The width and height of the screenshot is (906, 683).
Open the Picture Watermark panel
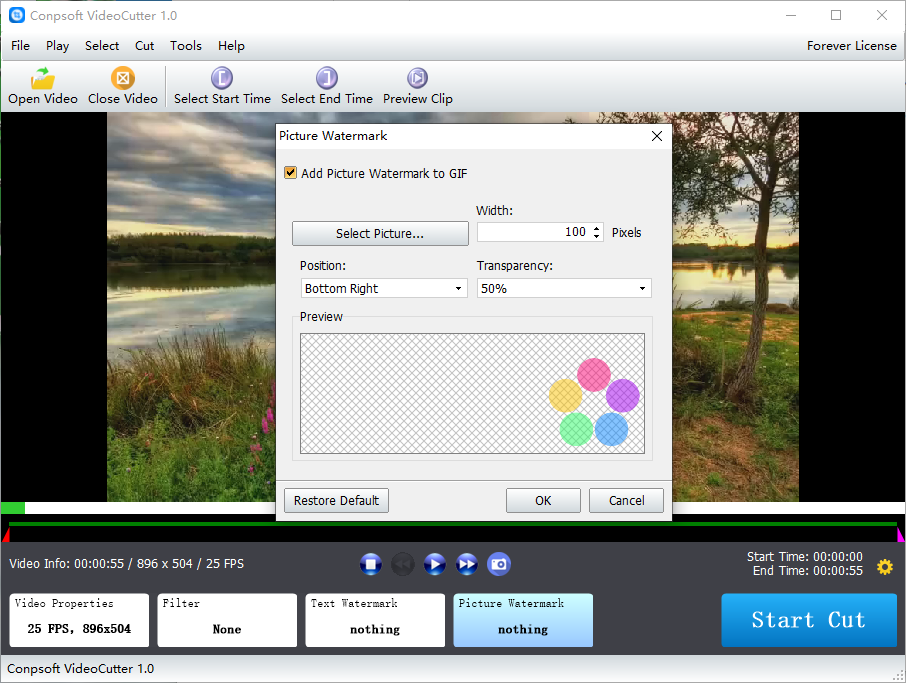pos(523,620)
